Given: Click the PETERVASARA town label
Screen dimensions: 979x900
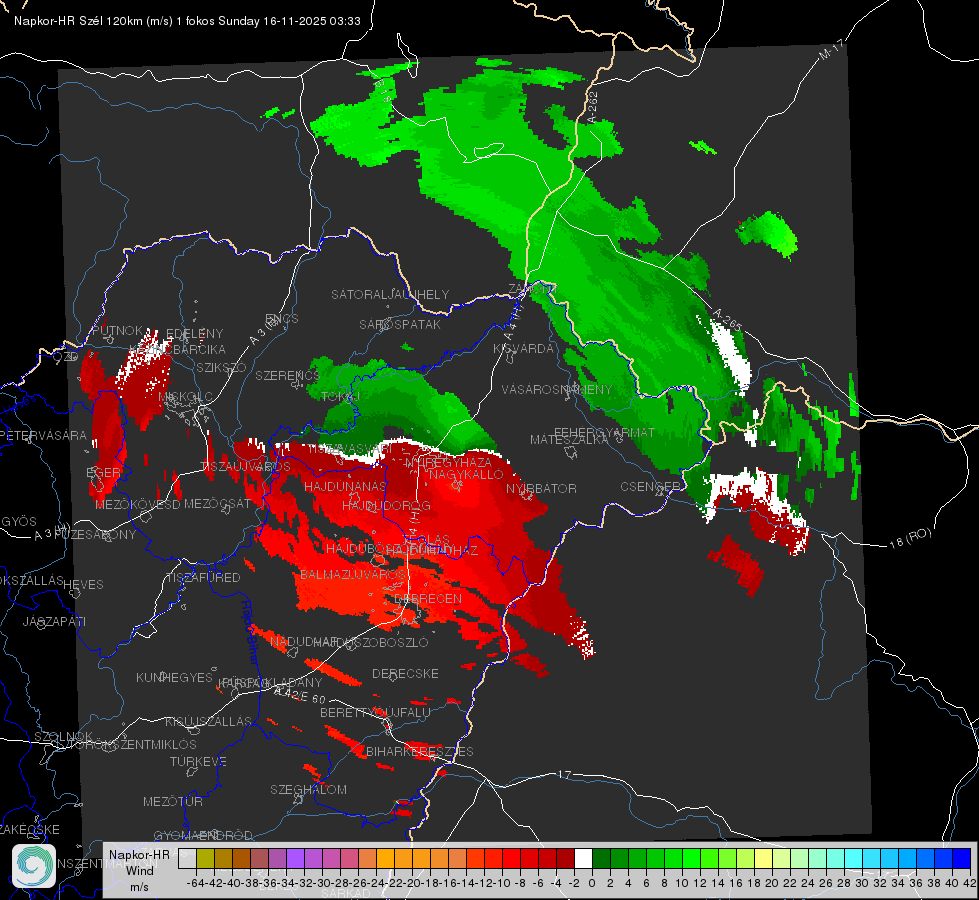Looking at the screenshot, I should tap(44, 435).
